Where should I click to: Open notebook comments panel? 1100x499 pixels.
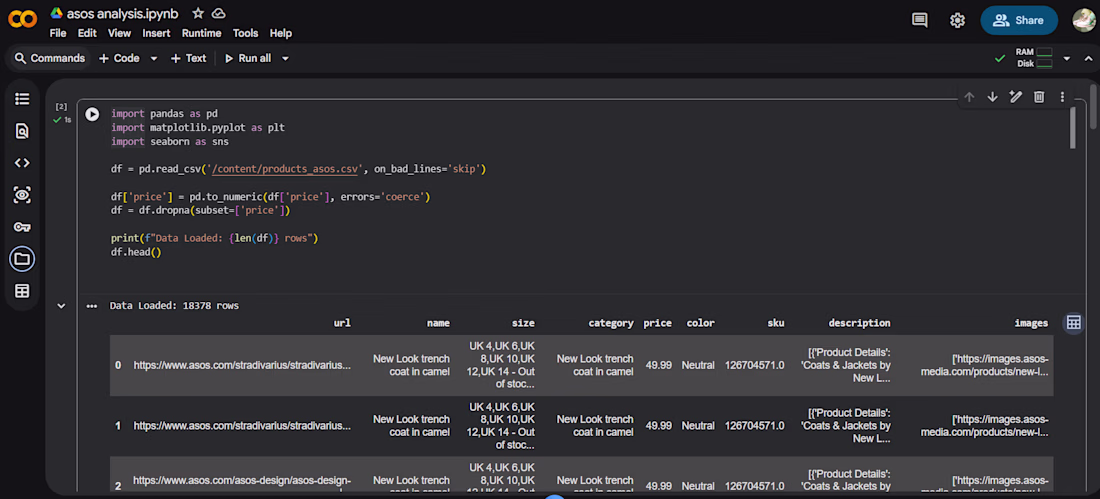pos(920,20)
